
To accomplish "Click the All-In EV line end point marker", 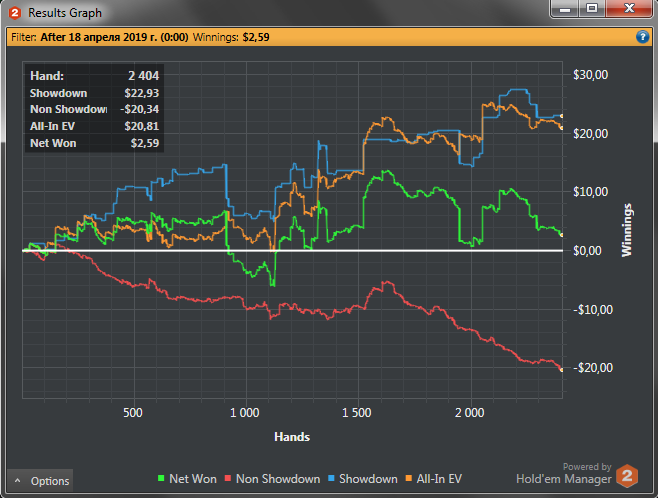I will [562, 128].
